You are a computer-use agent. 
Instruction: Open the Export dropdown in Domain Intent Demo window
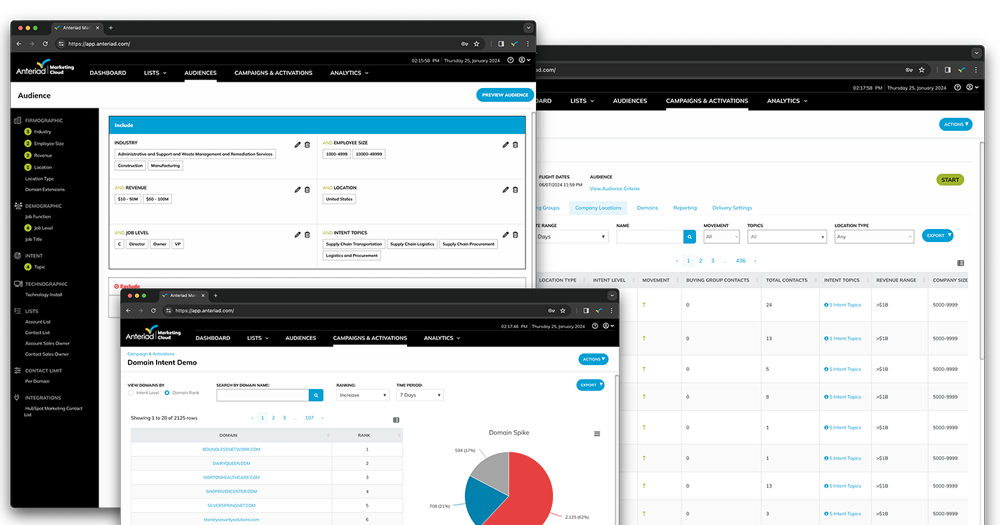(x=590, y=385)
